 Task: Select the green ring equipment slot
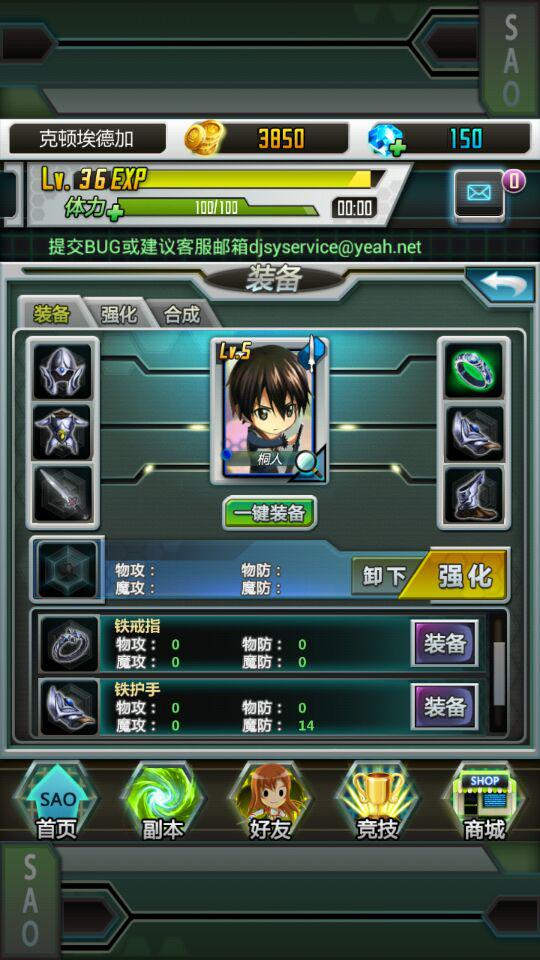click(x=474, y=370)
